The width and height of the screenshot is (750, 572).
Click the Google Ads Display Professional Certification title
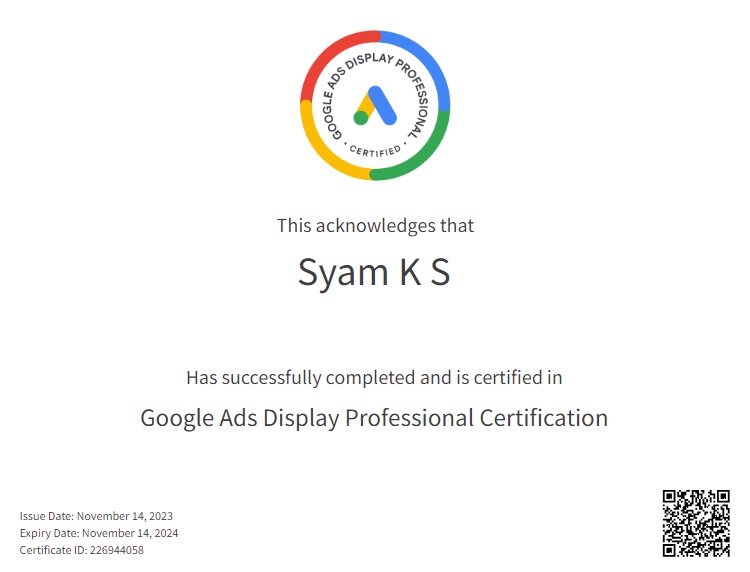click(374, 417)
